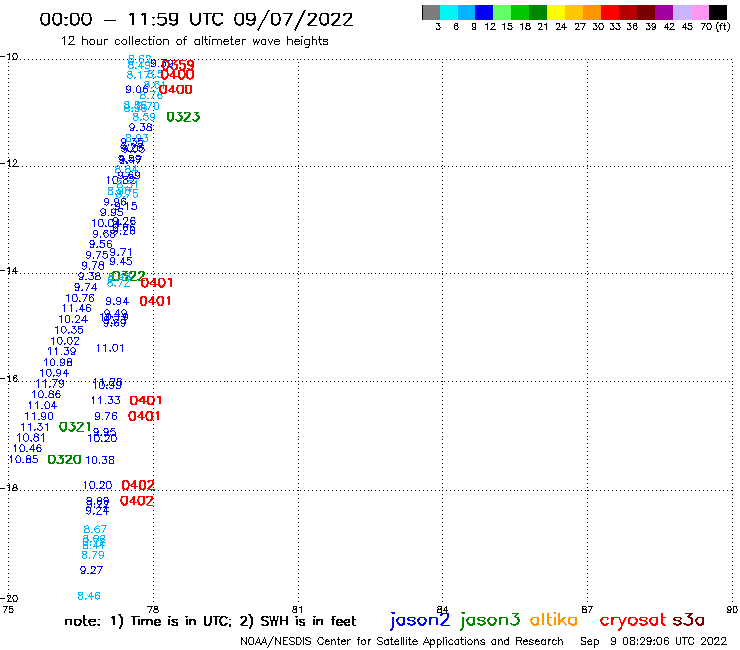Screen dimensions: 740x650
Task: Click the wave height value '11.01'
Action: [110, 348]
